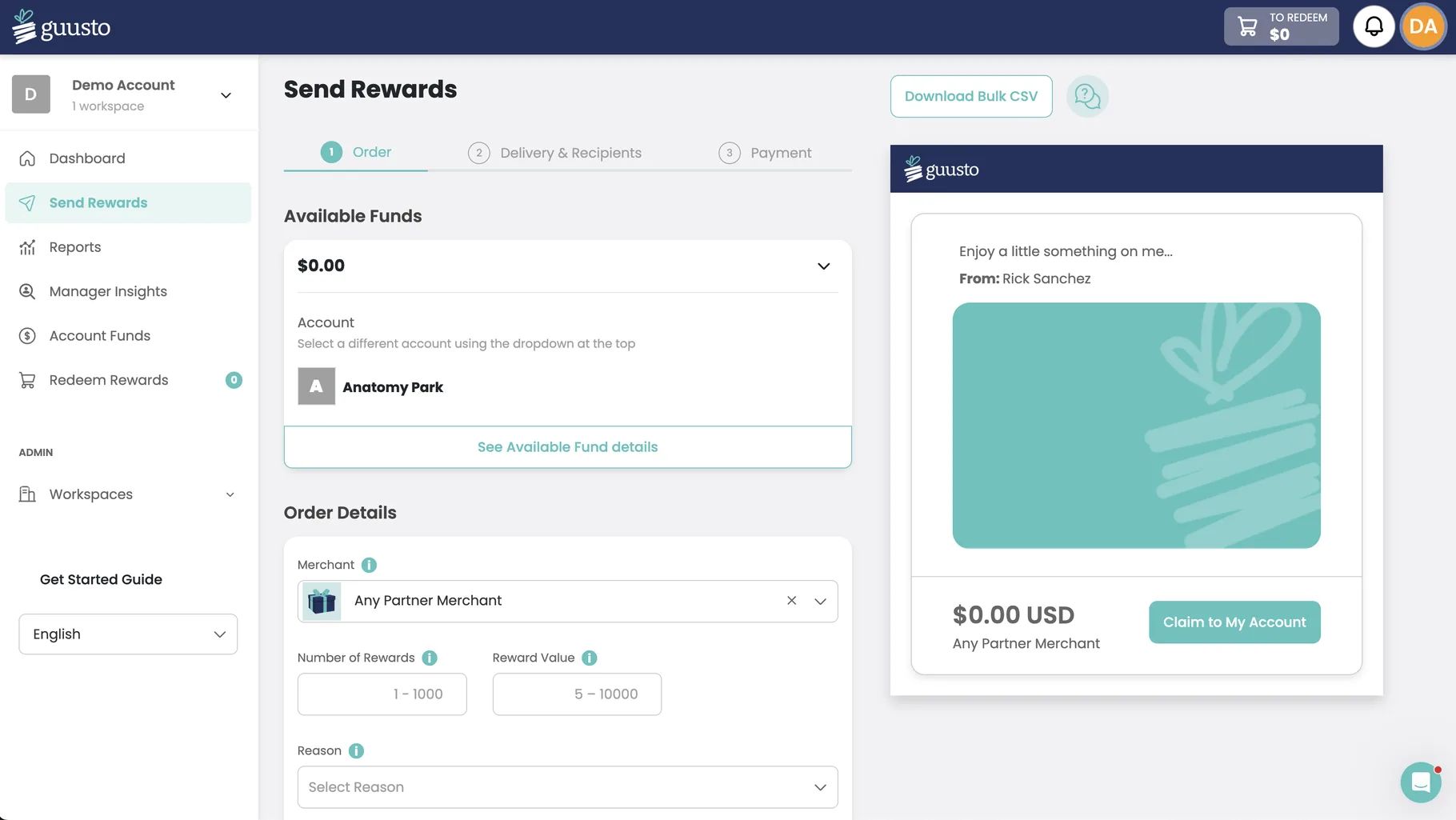Viewport: 1456px width, 820px height.
Task: Open the help chat bubbles icon
Action: 1087,96
